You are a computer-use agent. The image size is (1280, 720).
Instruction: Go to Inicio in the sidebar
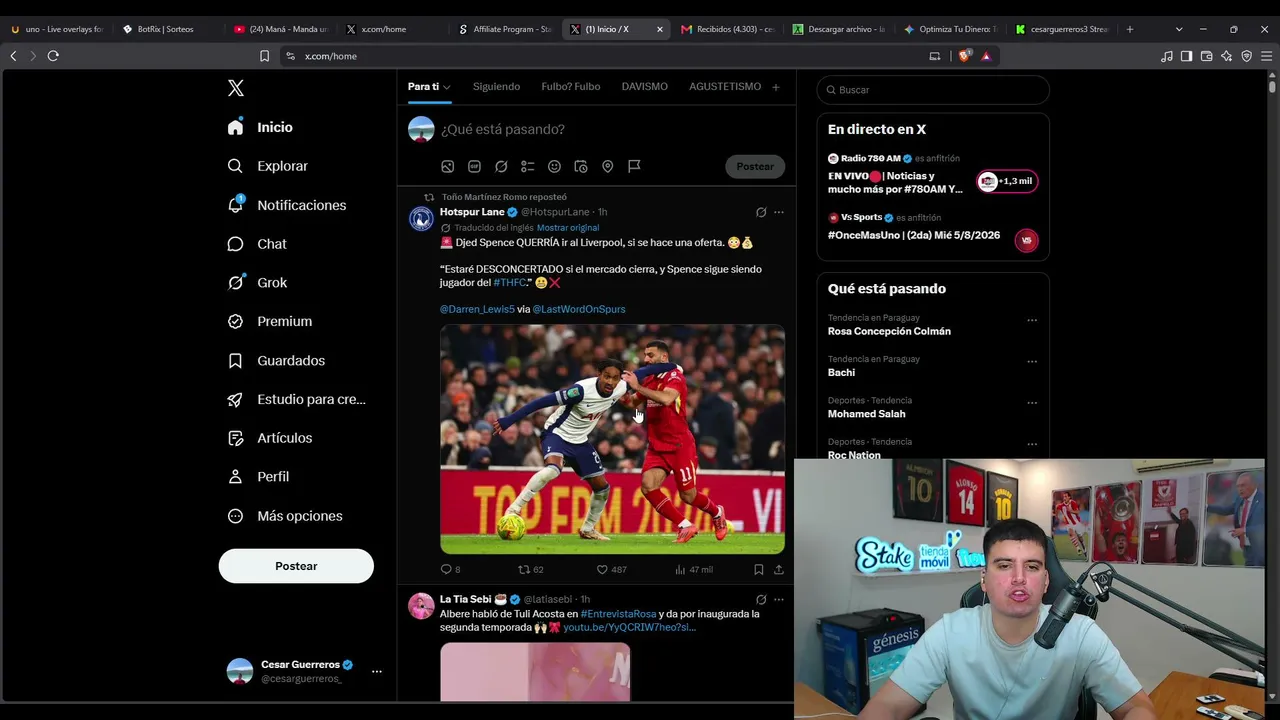click(x=260, y=127)
